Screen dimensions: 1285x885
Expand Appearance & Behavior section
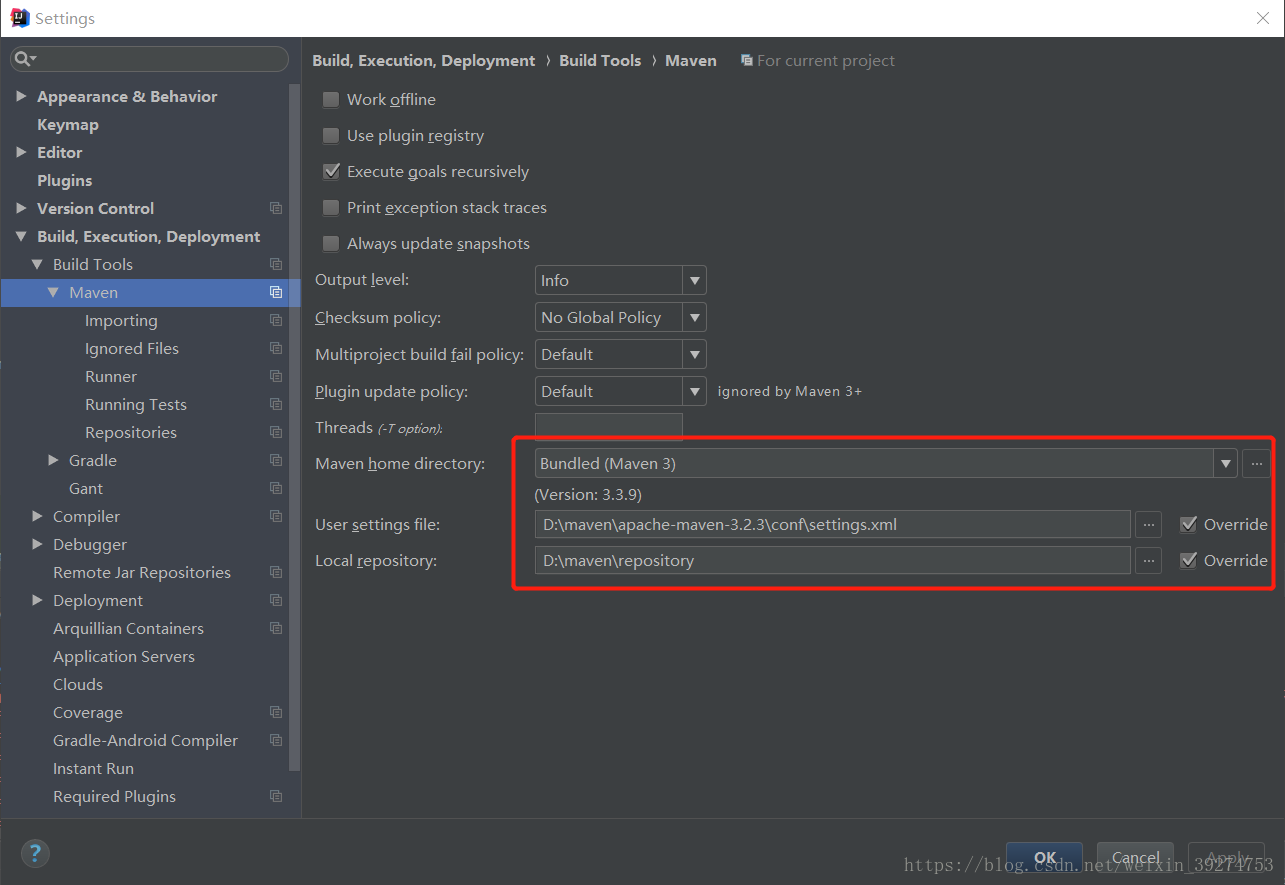point(22,96)
